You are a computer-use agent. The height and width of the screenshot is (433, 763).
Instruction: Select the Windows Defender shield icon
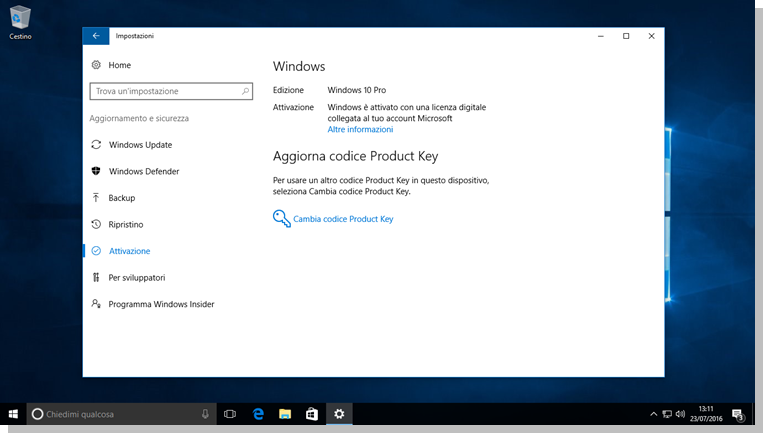[96, 171]
